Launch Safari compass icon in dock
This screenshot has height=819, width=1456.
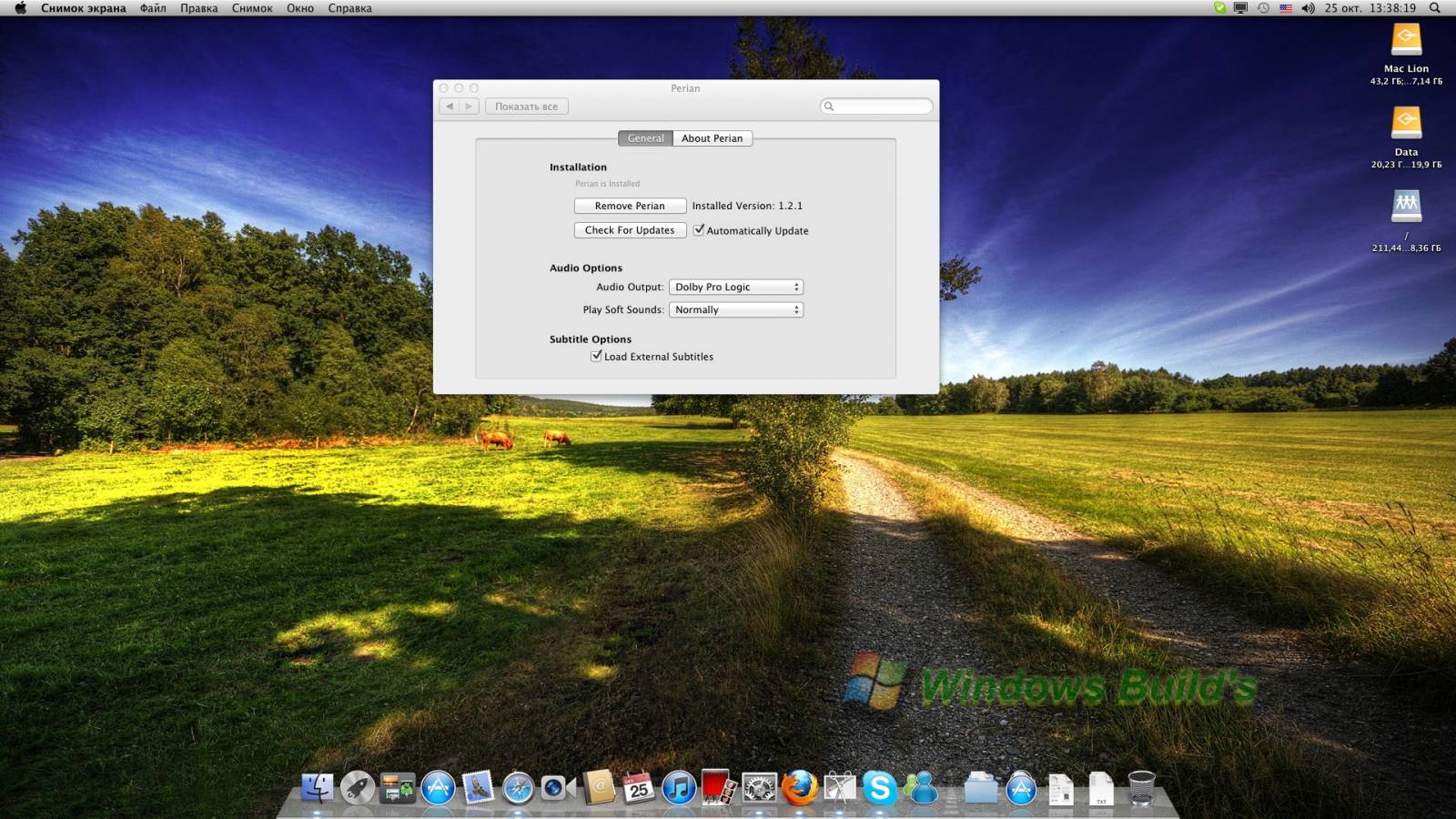tap(518, 788)
